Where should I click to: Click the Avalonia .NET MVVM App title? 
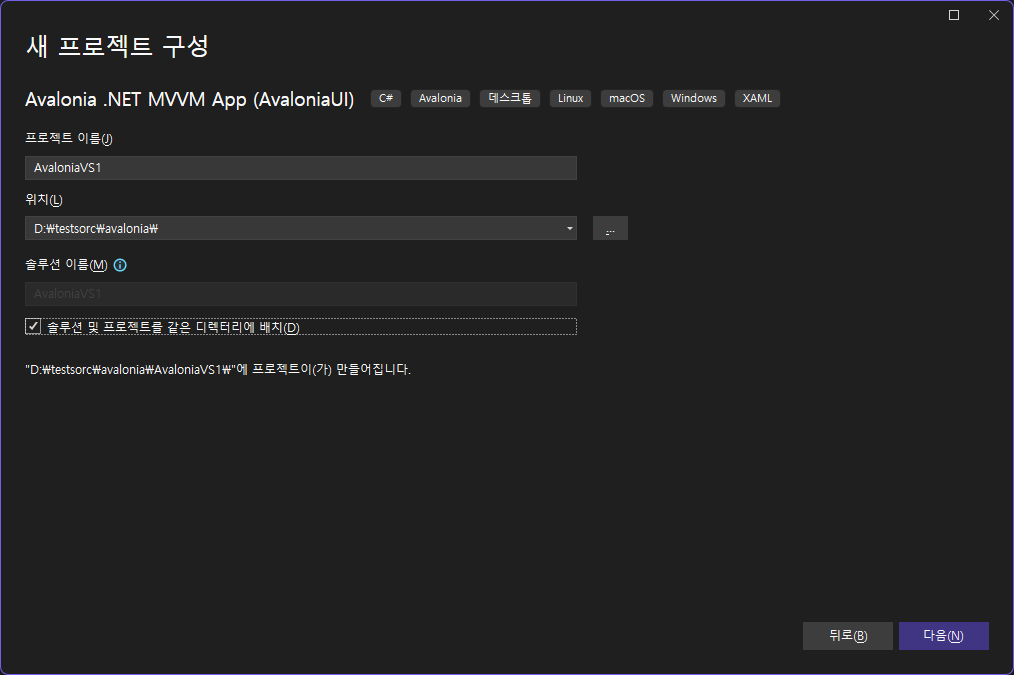[189, 100]
